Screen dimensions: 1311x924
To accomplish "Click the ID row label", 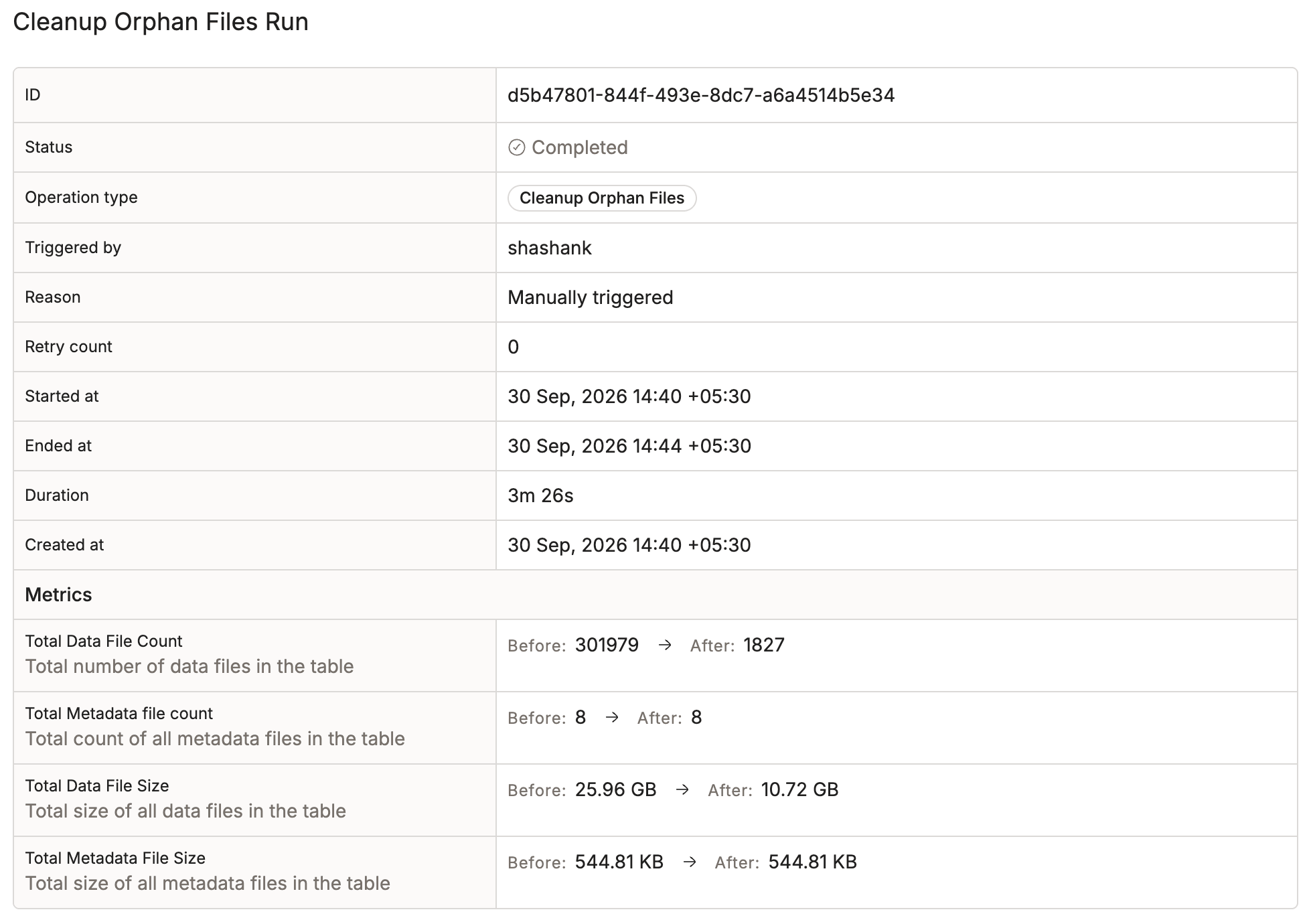I will 33,95.
